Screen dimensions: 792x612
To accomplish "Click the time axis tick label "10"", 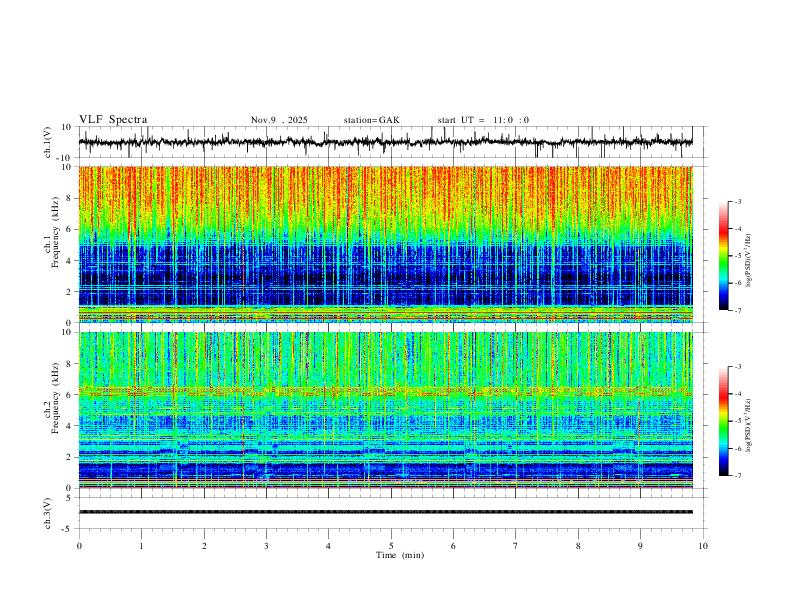I will tap(703, 546).
